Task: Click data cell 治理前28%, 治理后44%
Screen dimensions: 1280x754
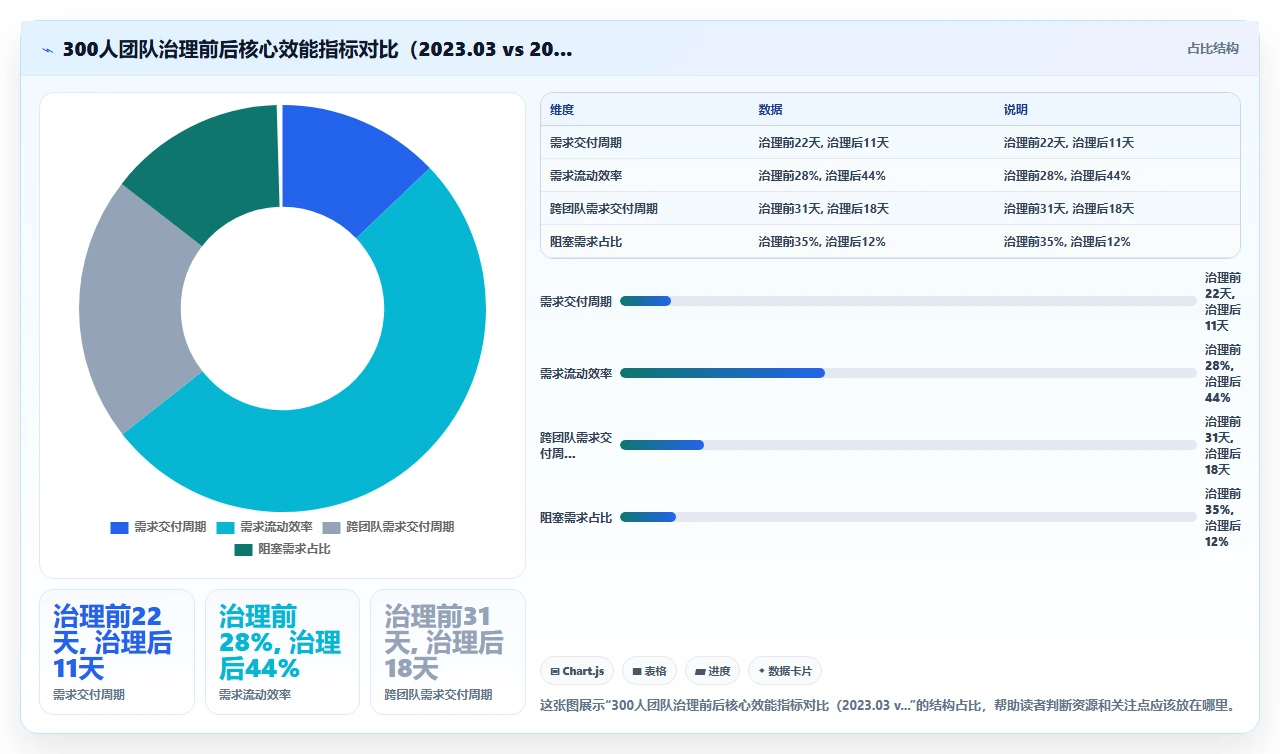Action: click(x=822, y=176)
